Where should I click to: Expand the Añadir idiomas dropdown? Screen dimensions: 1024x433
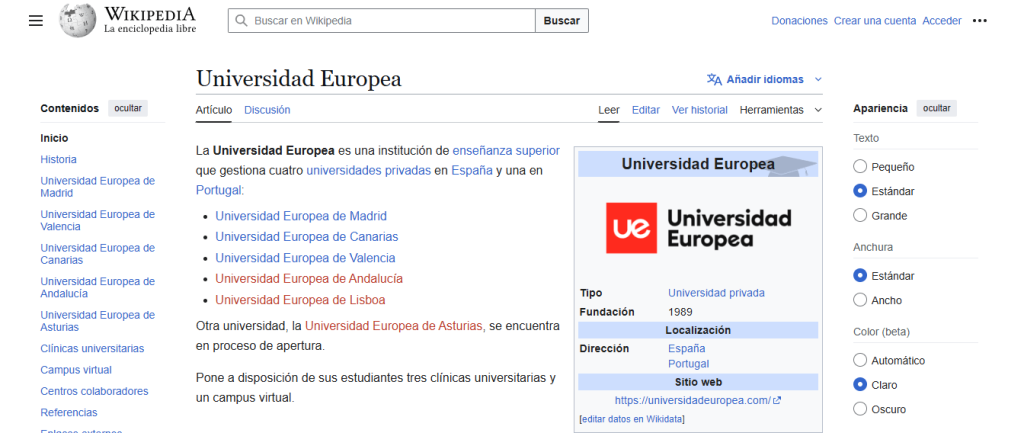point(765,79)
